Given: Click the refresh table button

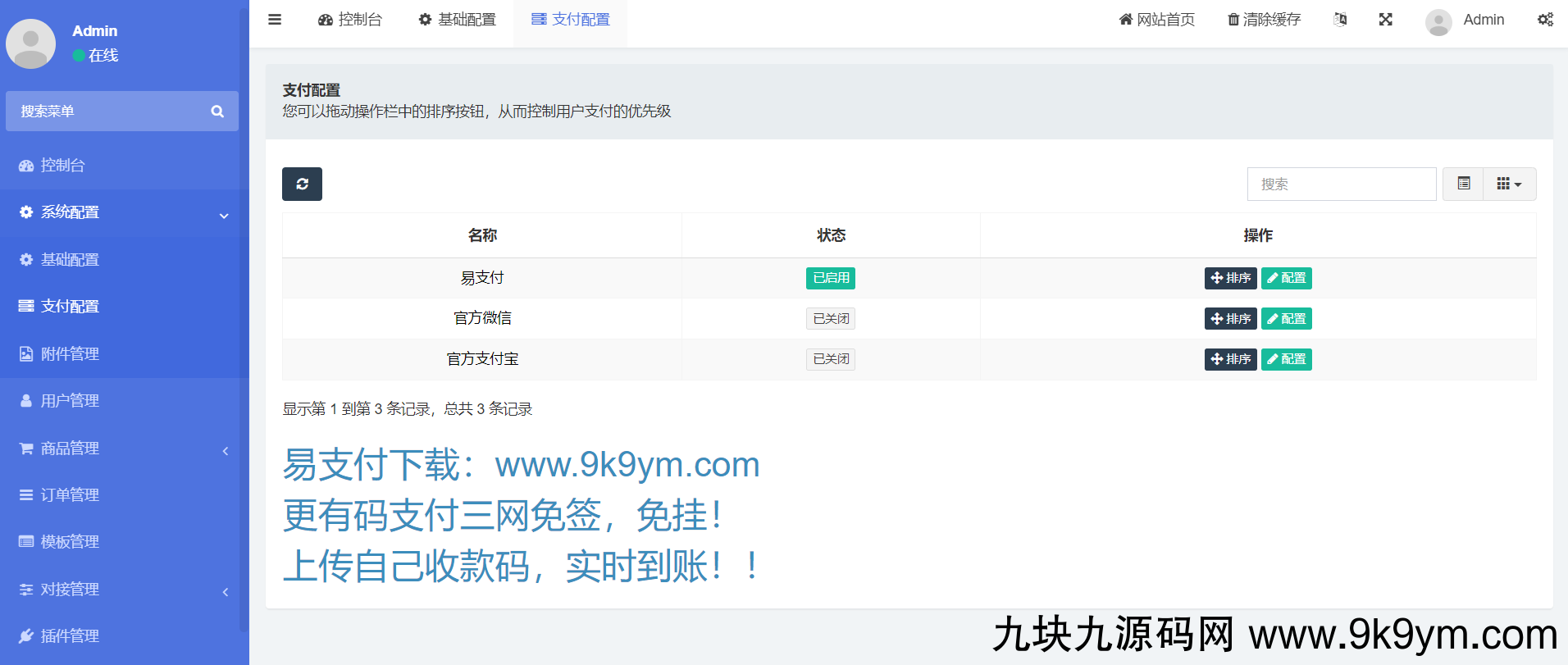Looking at the screenshot, I should [302, 184].
